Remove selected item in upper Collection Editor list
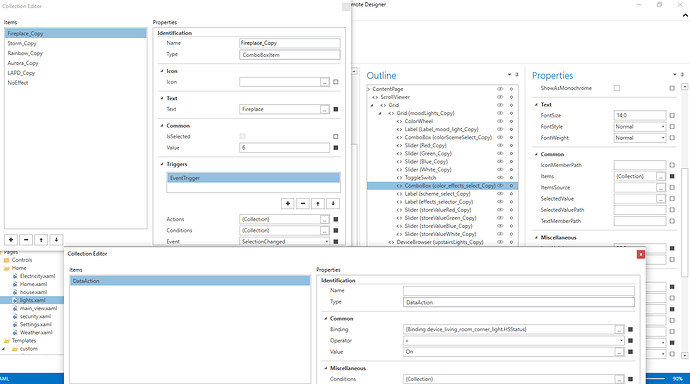This screenshot has width=690, height=384. point(26,240)
